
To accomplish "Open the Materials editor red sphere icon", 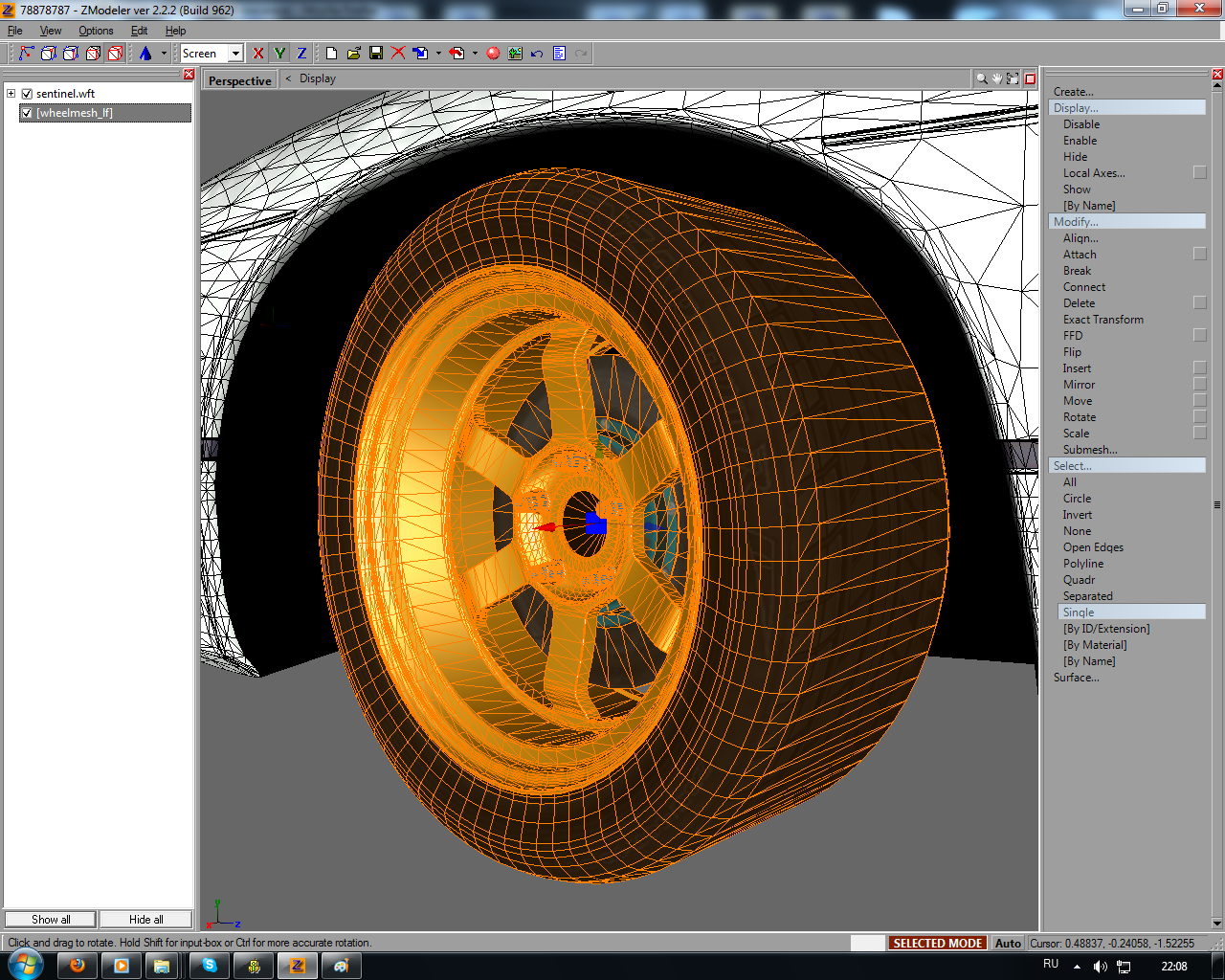I will coord(493,54).
